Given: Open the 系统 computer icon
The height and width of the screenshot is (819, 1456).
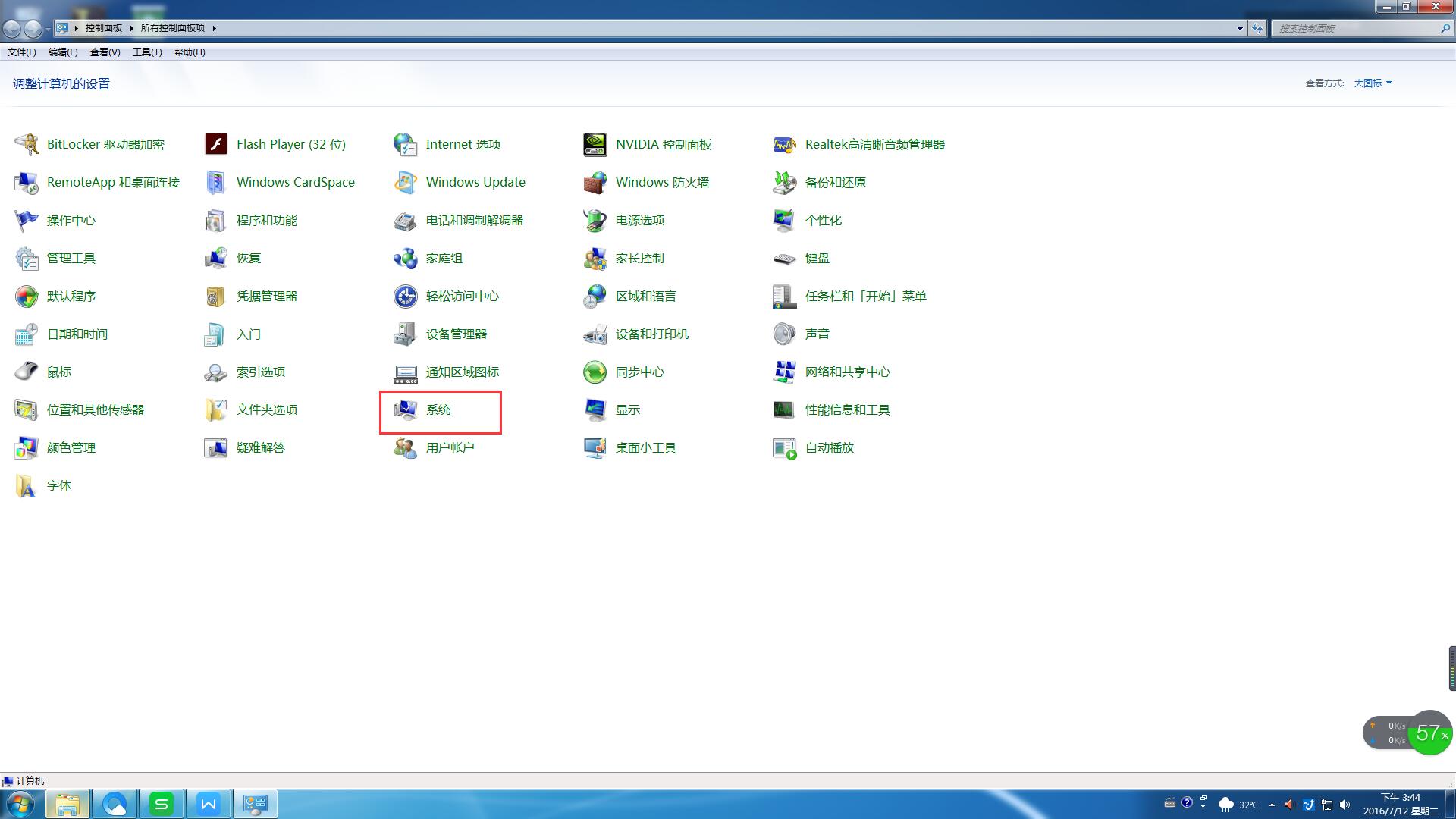Looking at the screenshot, I should click(x=406, y=409).
